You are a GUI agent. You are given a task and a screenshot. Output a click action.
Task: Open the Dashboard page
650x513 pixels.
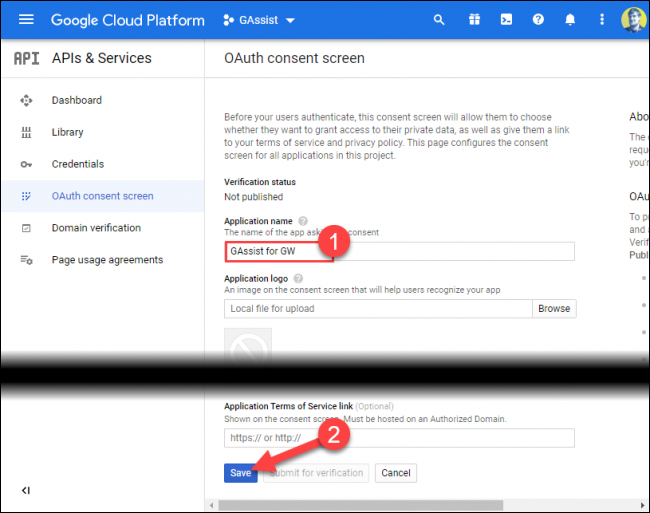pyautogui.click(x=76, y=100)
